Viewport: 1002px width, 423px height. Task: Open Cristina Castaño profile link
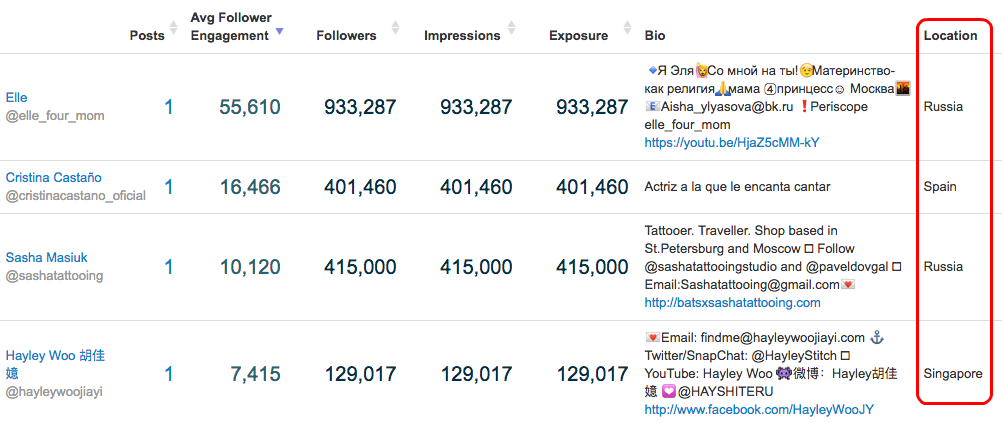[x=54, y=178]
